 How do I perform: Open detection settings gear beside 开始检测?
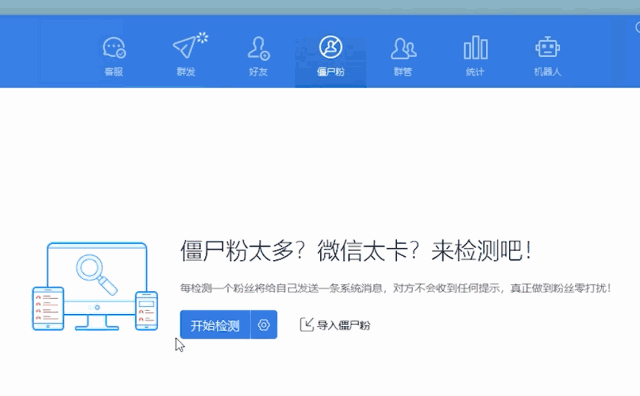(x=264, y=325)
